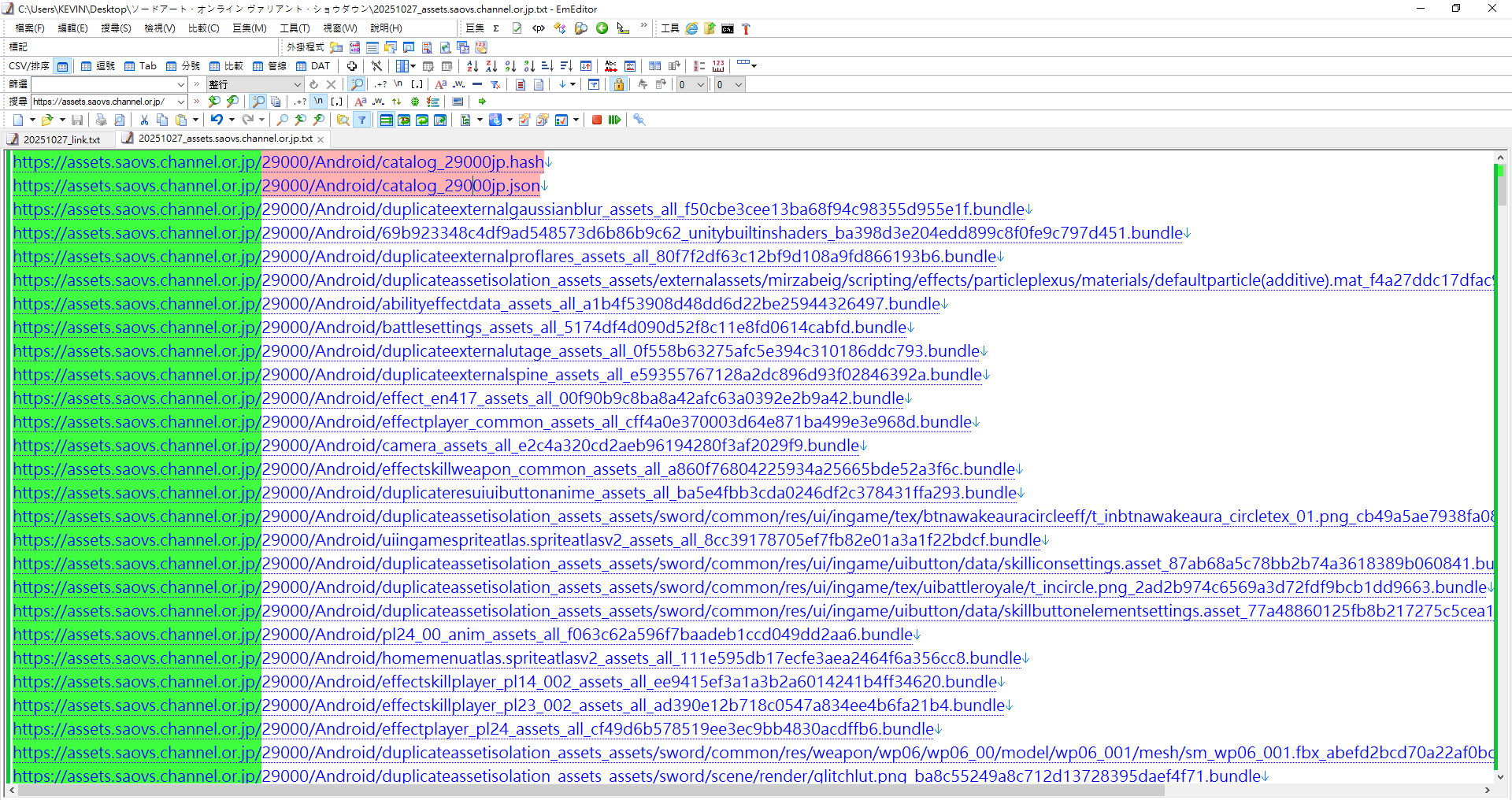Click the Save floppy disk icon
This screenshot has height=800, width=1512.
[77, 120]
